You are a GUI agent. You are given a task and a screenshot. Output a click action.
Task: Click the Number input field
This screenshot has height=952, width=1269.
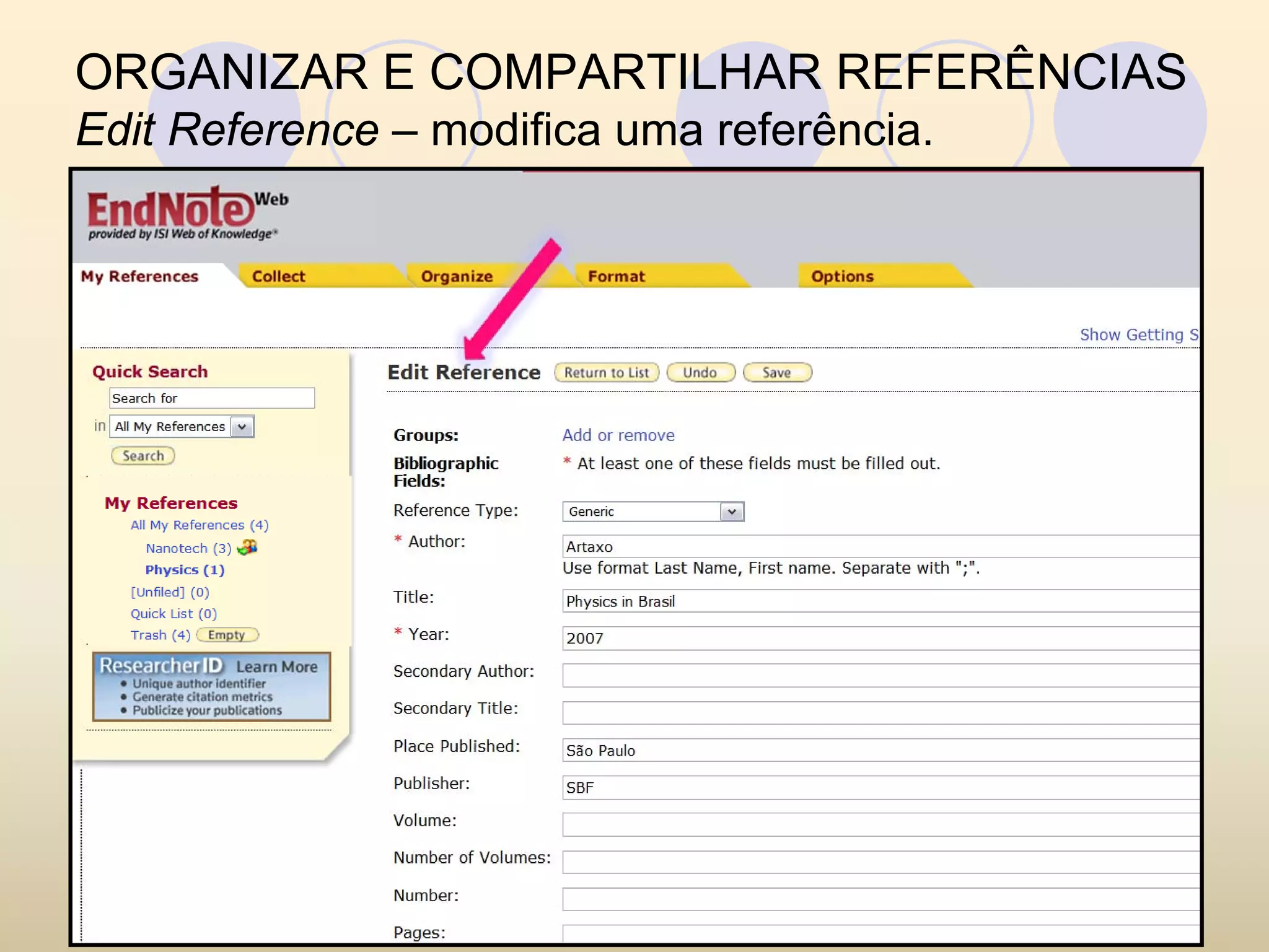(x=881, y=899)
